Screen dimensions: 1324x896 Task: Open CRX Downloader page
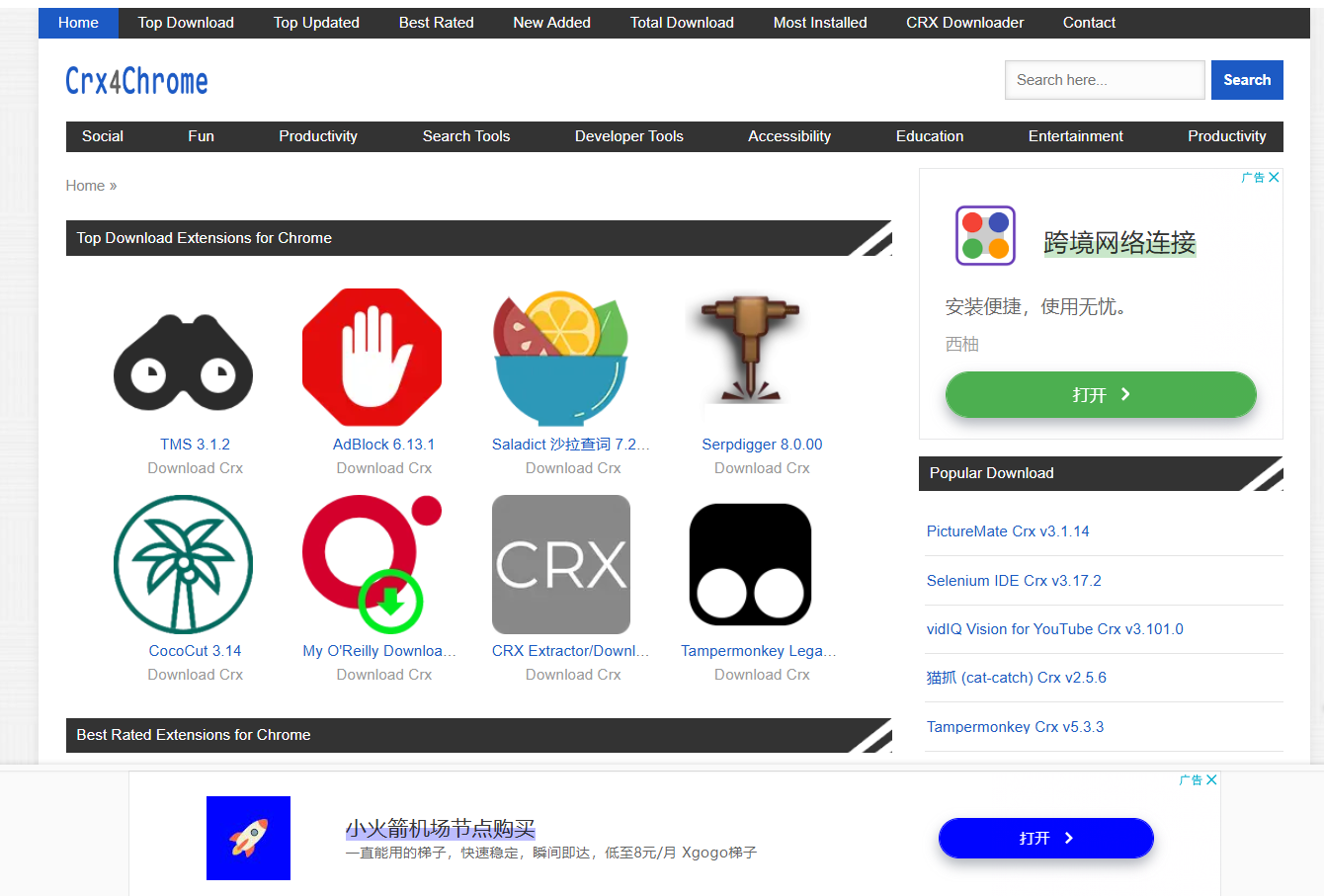click(964, 23)
